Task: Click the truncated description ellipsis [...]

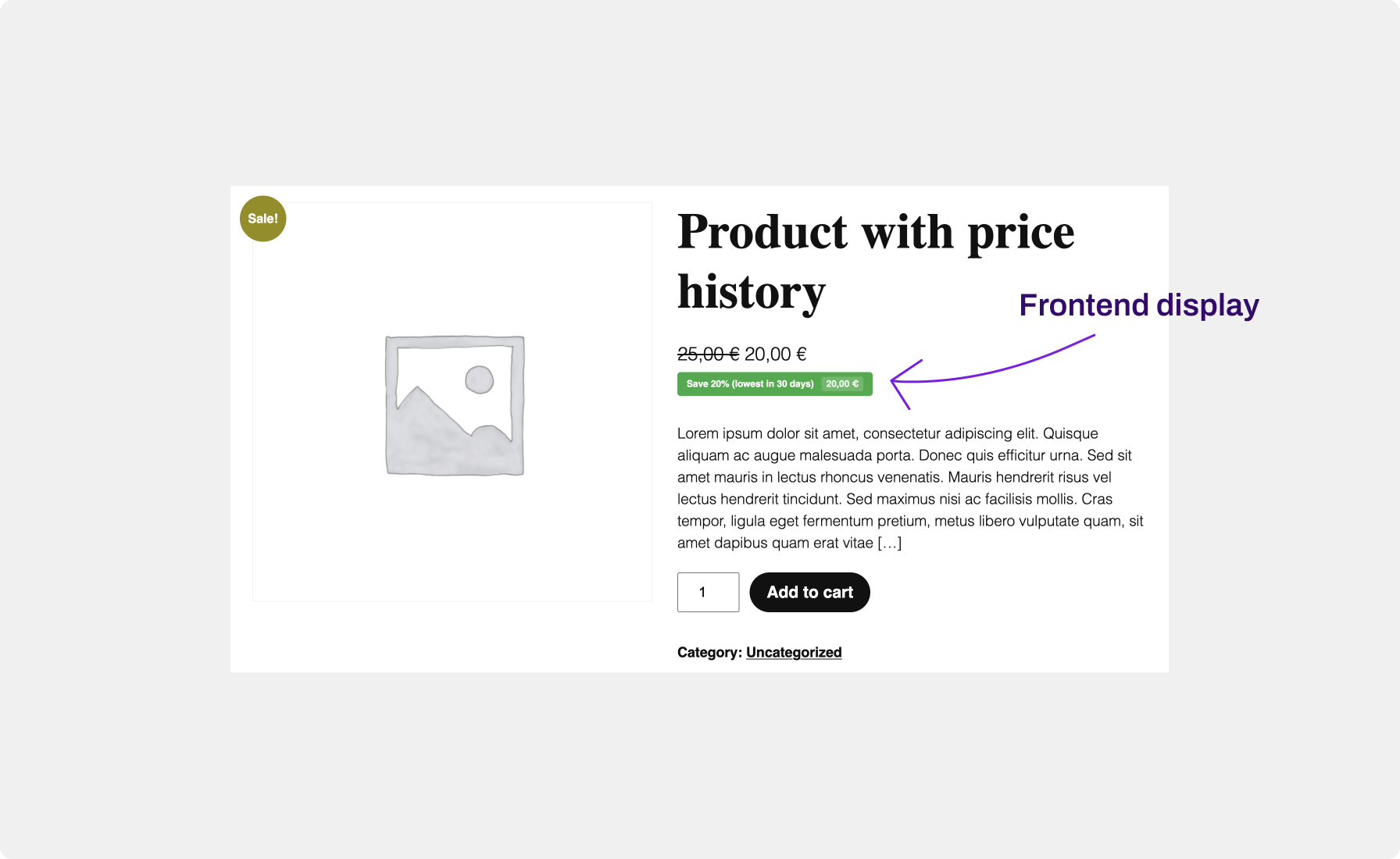Action: tap(891, 543)
